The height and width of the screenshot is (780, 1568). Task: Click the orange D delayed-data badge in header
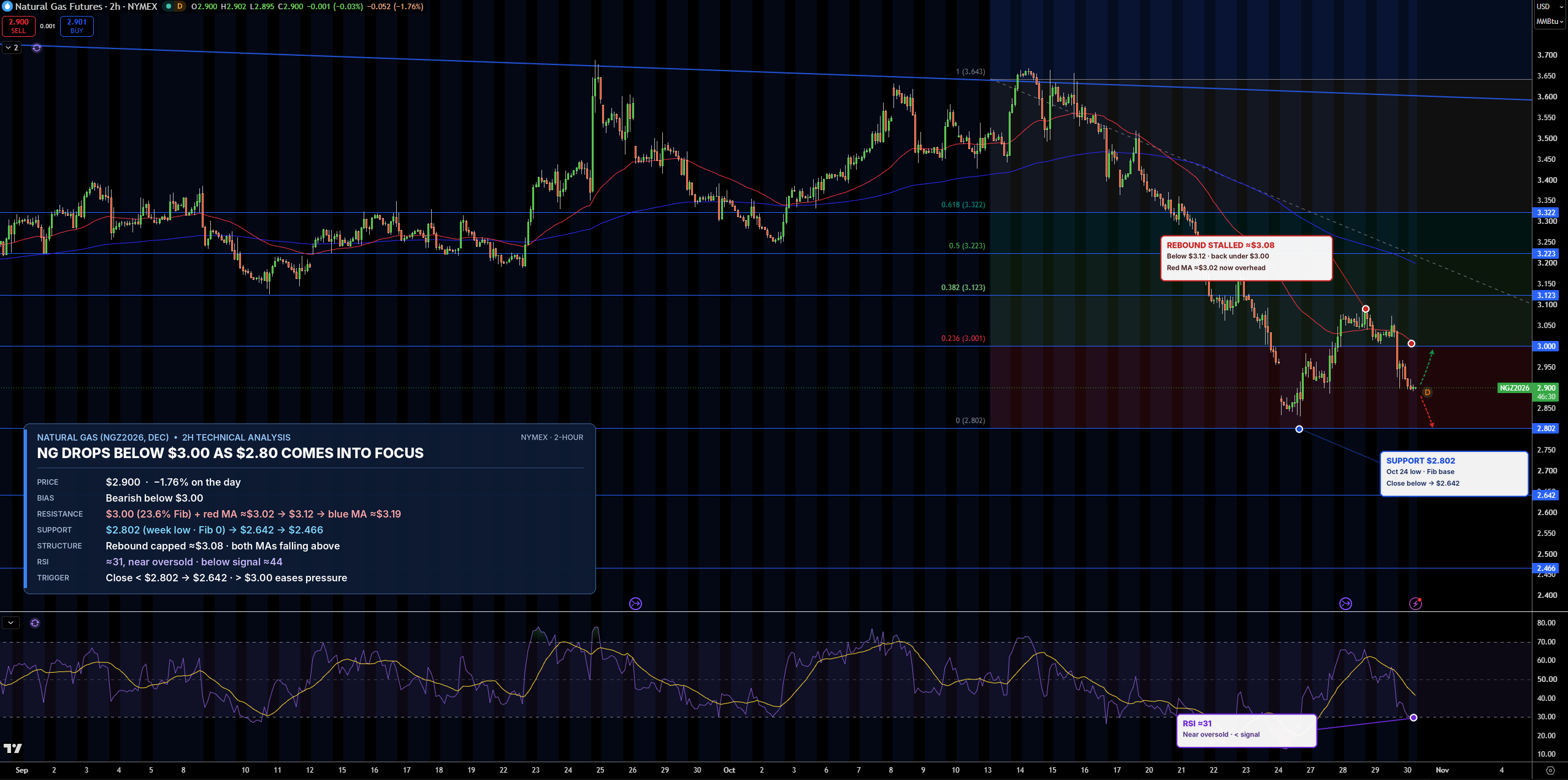click(180, 6)
